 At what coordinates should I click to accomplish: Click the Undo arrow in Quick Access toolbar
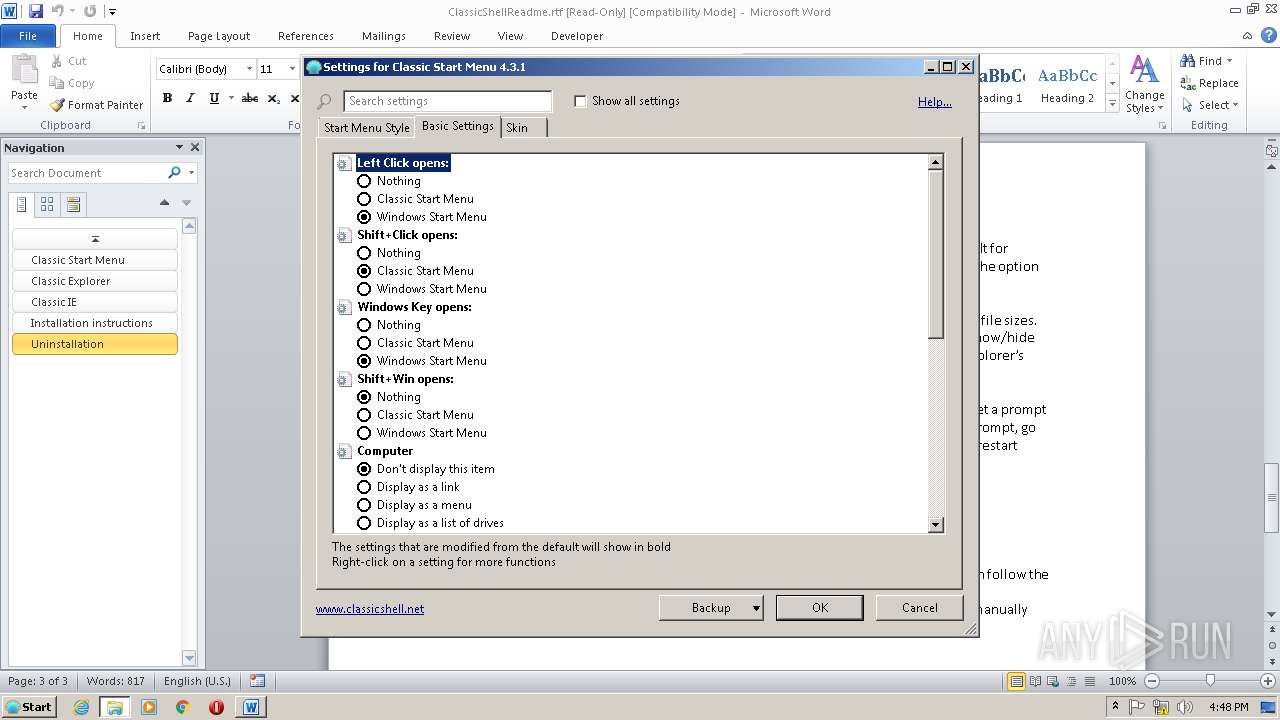[58, 11]
